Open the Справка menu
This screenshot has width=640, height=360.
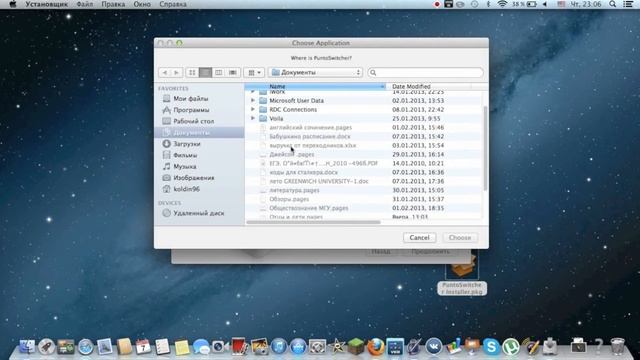[173, 4]
